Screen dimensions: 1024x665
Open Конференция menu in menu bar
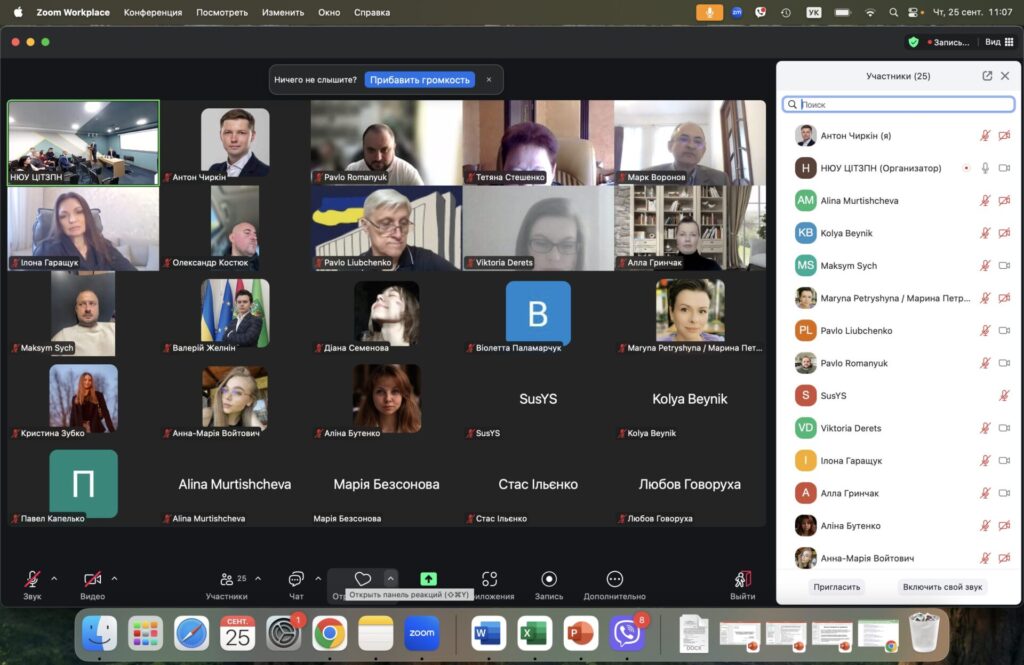tap(153, 12)
